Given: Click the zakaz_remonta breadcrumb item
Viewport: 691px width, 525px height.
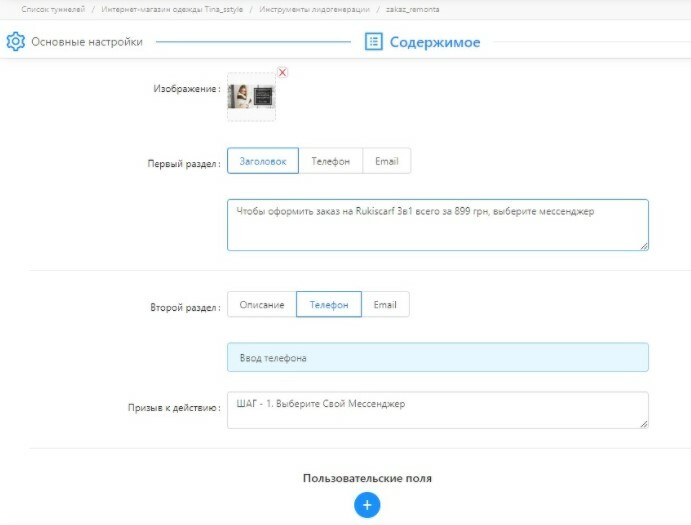Looking at the screenshot, I should pos(412,9).
